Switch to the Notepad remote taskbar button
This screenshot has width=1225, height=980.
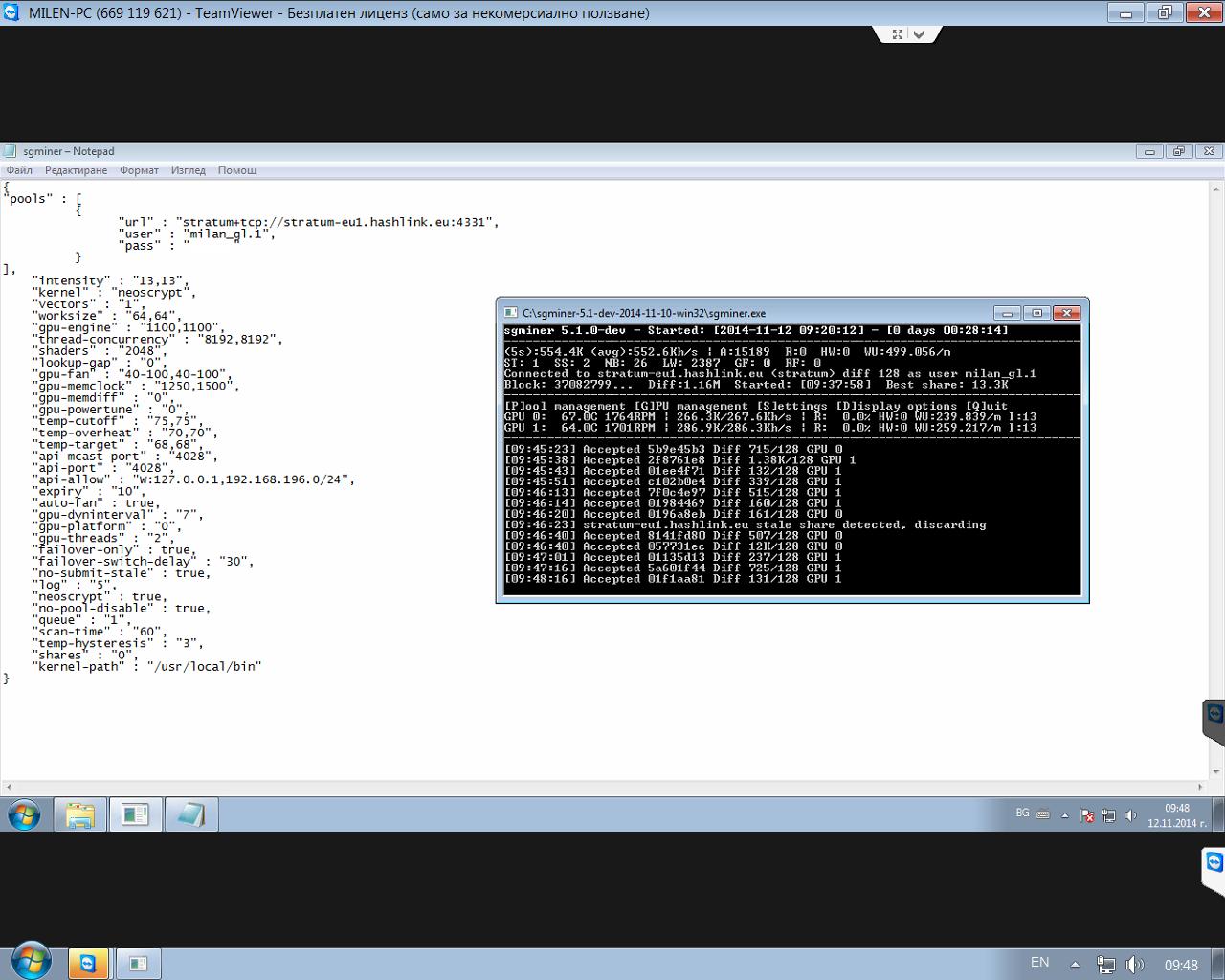pyautogui.click(x=190, y=815)
